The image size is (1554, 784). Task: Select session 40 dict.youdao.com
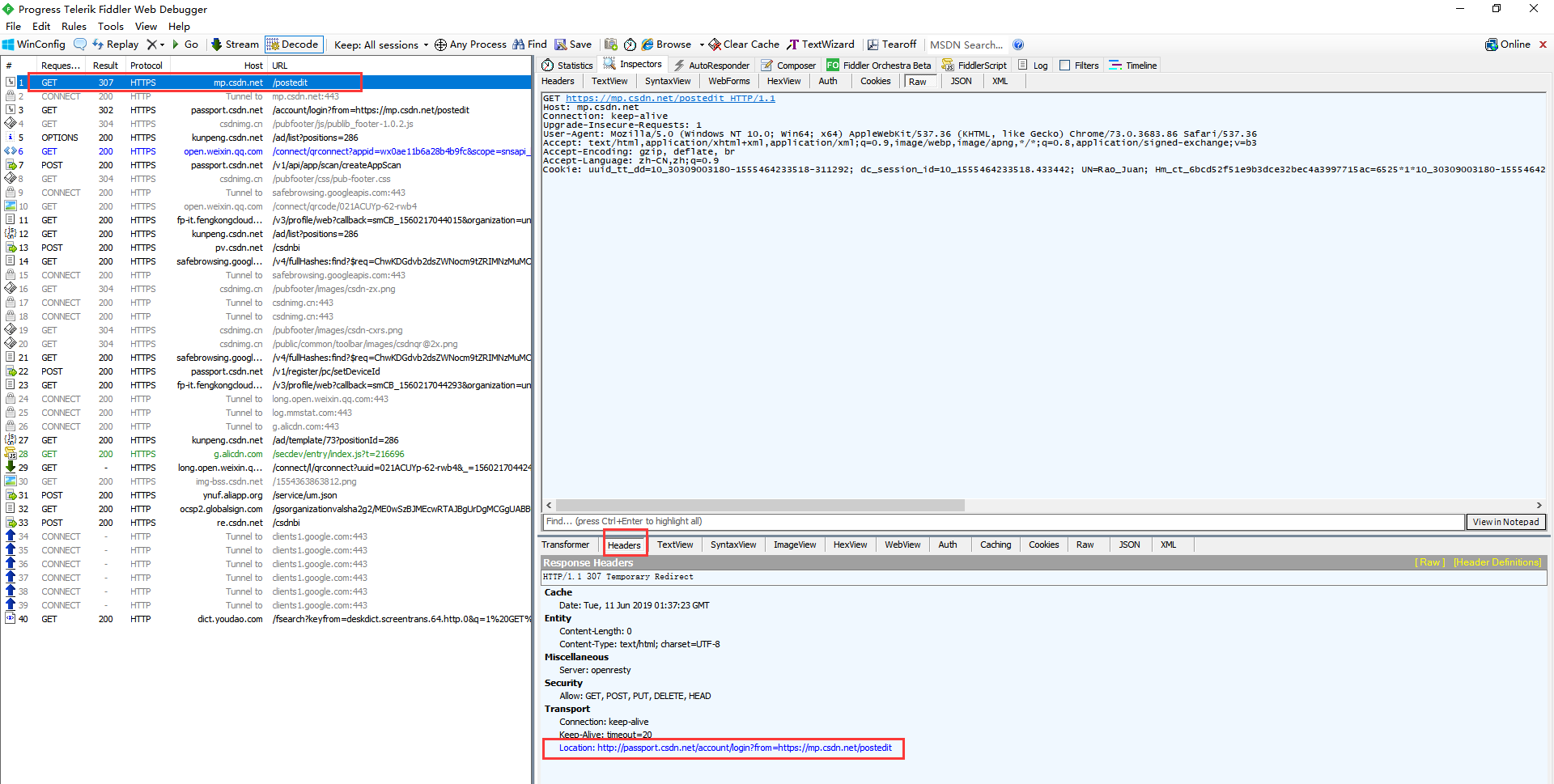[x=266, y=619]
